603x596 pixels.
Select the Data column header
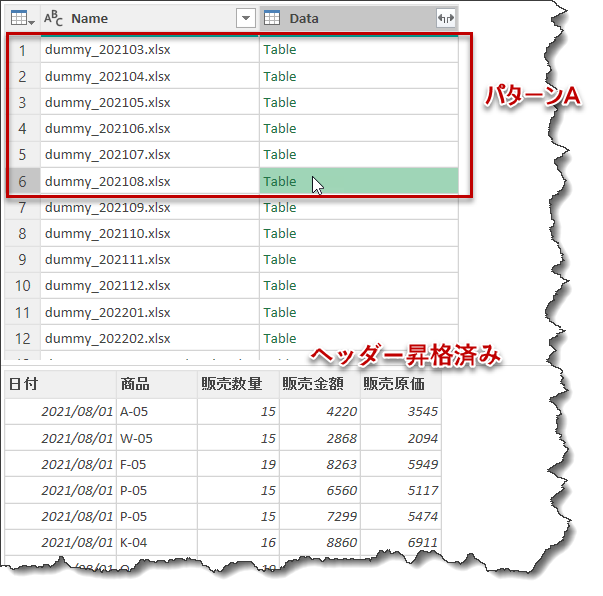[x=359, y=18]
